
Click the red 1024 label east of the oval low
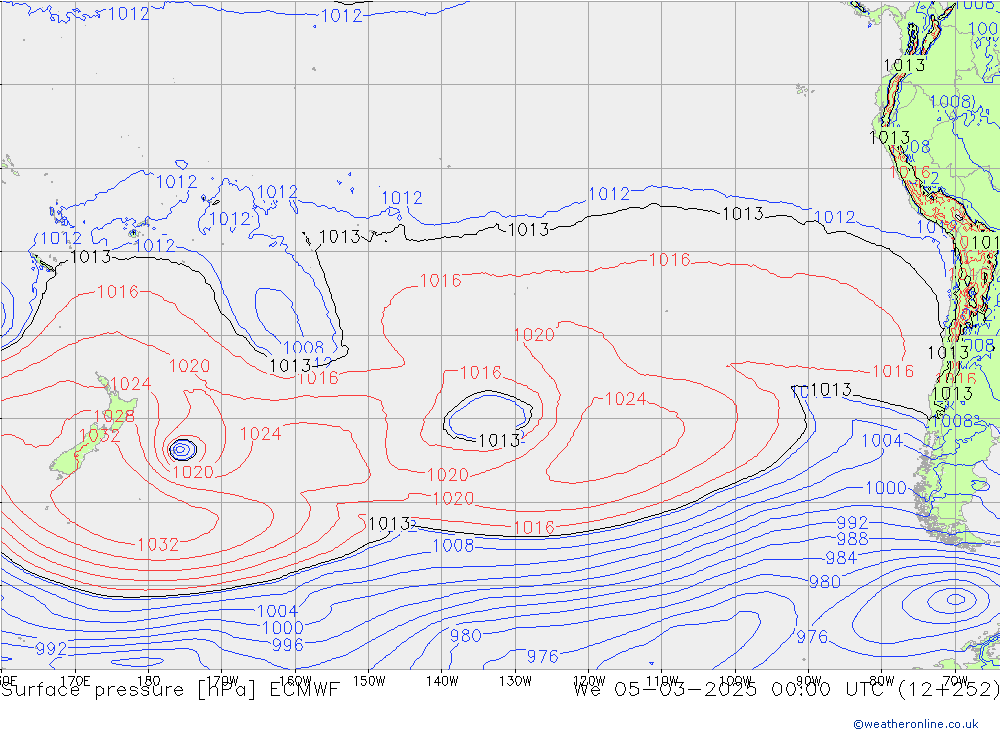(625, 399)
